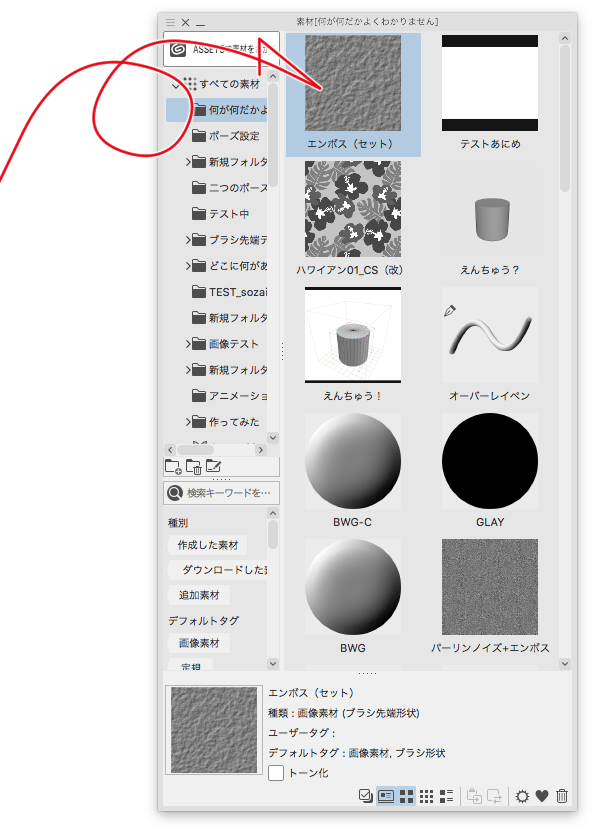594x832 pixels.
Task: Select the アニメーショ folder
Action: [229, 396]
